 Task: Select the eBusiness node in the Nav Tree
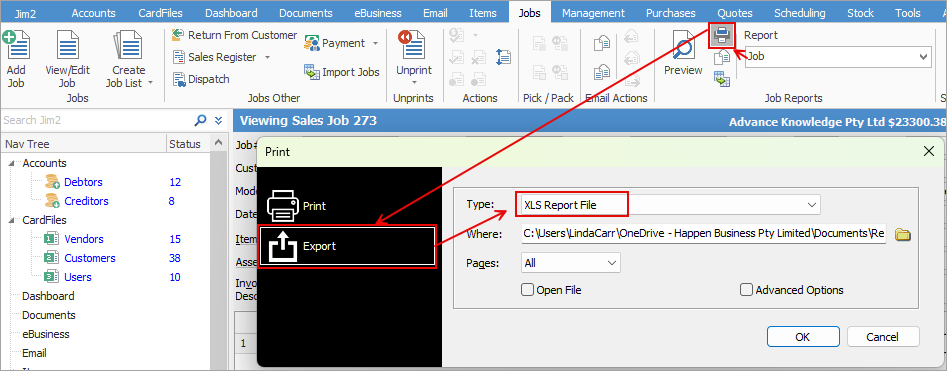tap(46, 334)
